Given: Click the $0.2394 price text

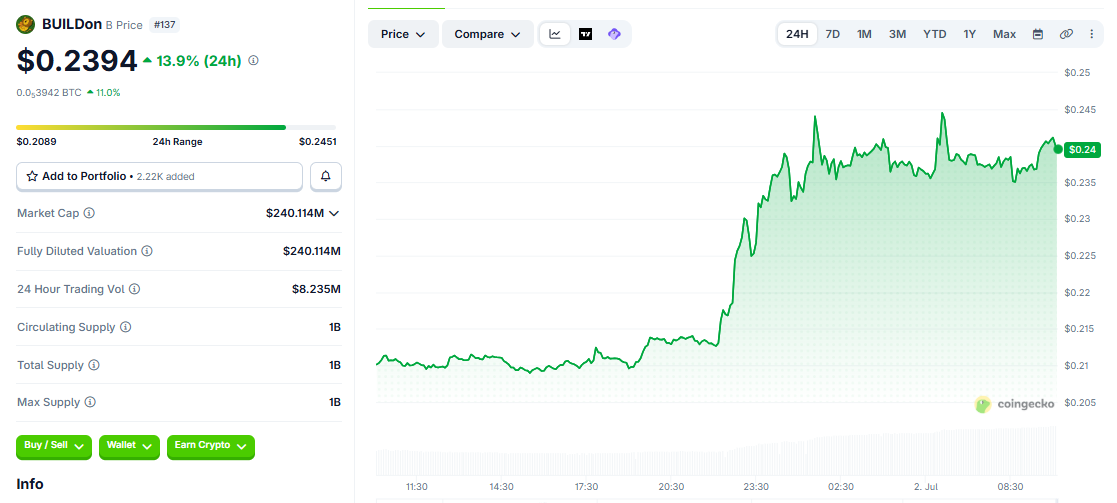Looking at the screenshot, I should tap(77, 61).
